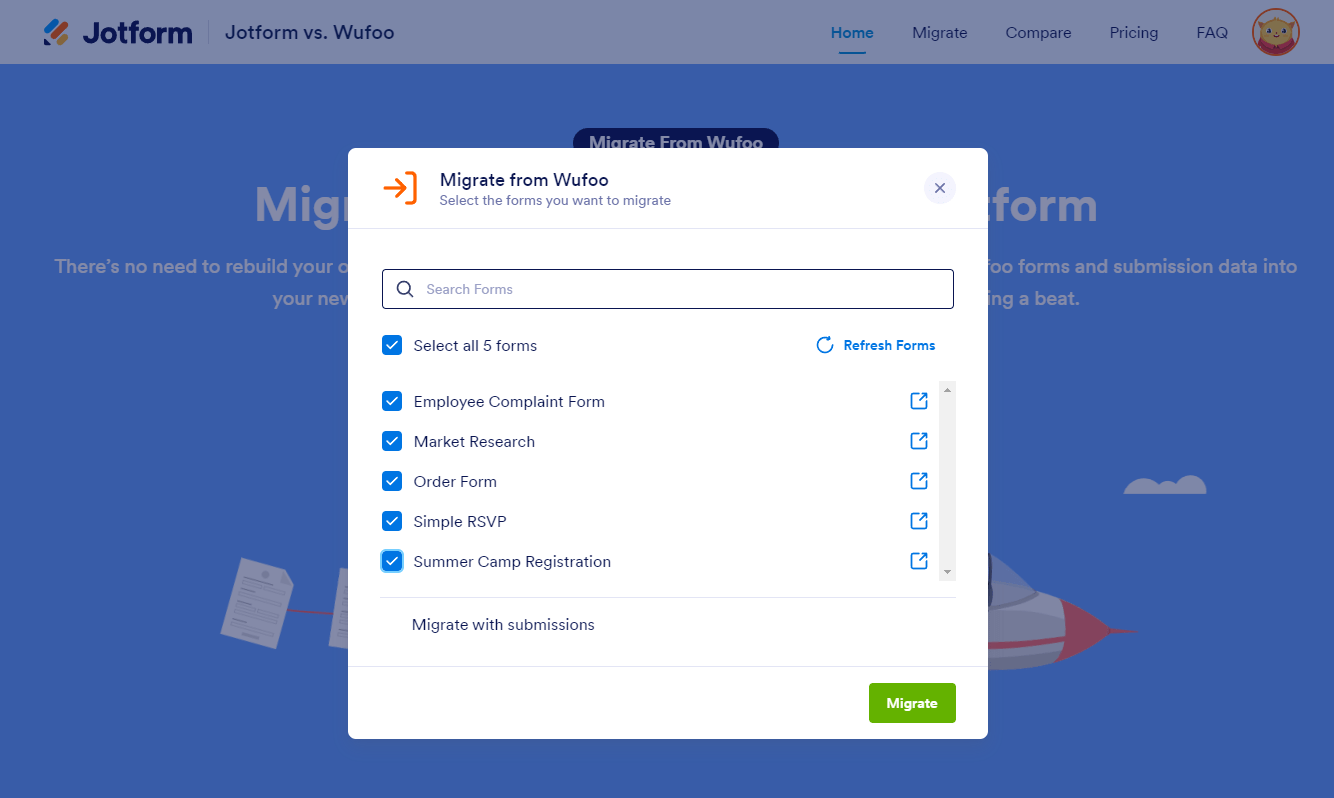Screen dimensions: 1334x798
Task: Open Order Form external link icon
Action: [919, 481]
